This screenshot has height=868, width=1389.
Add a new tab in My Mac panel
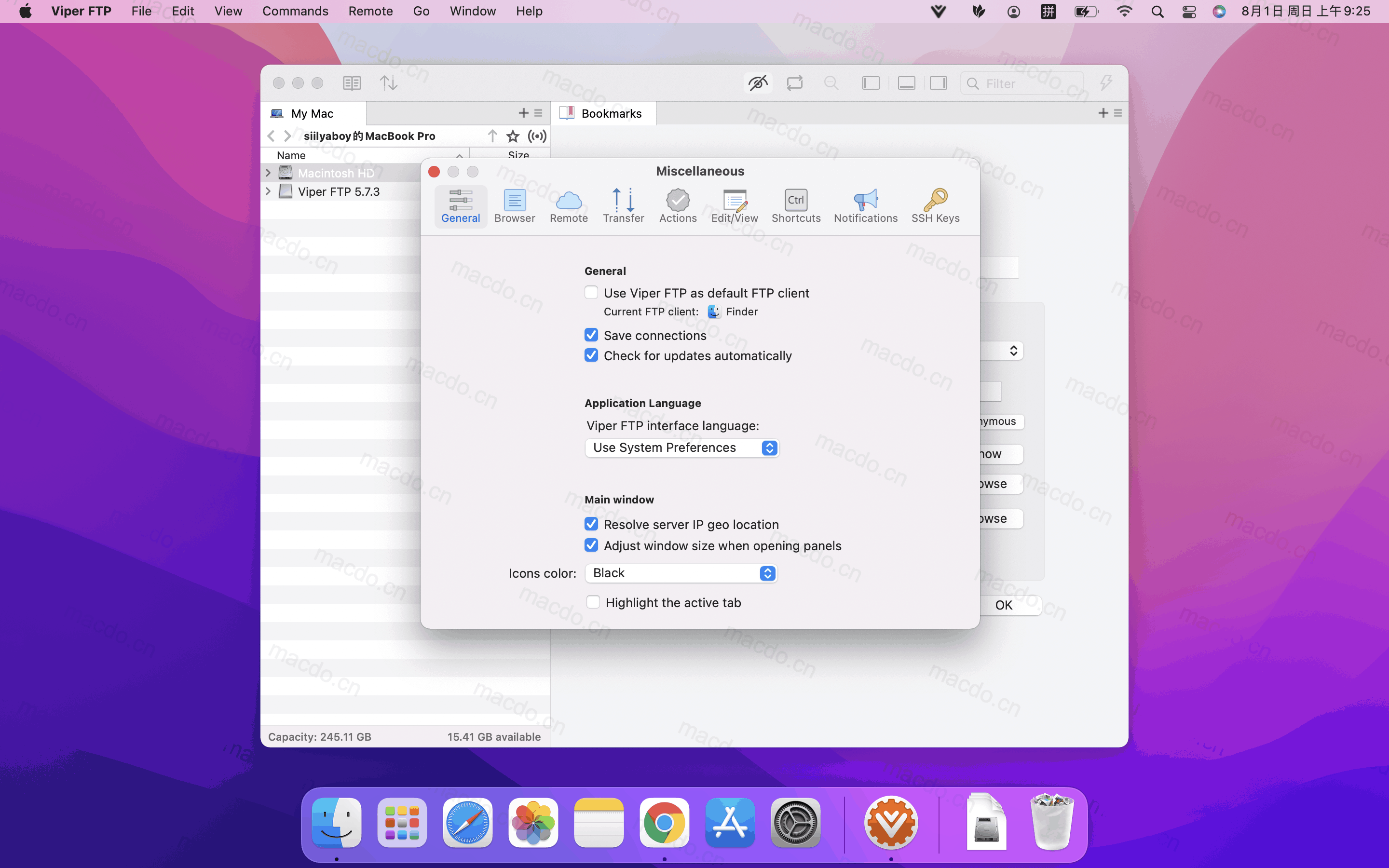coord(523,113)
